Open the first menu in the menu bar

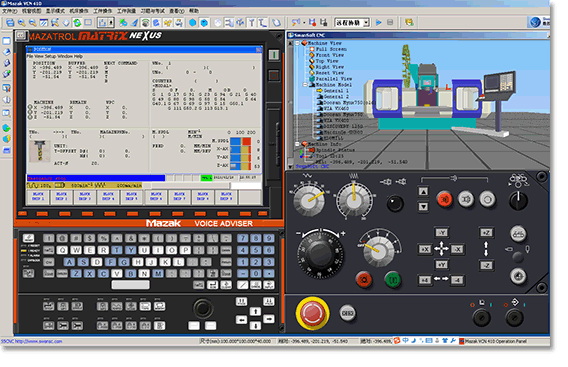click(x=9, y=11)
